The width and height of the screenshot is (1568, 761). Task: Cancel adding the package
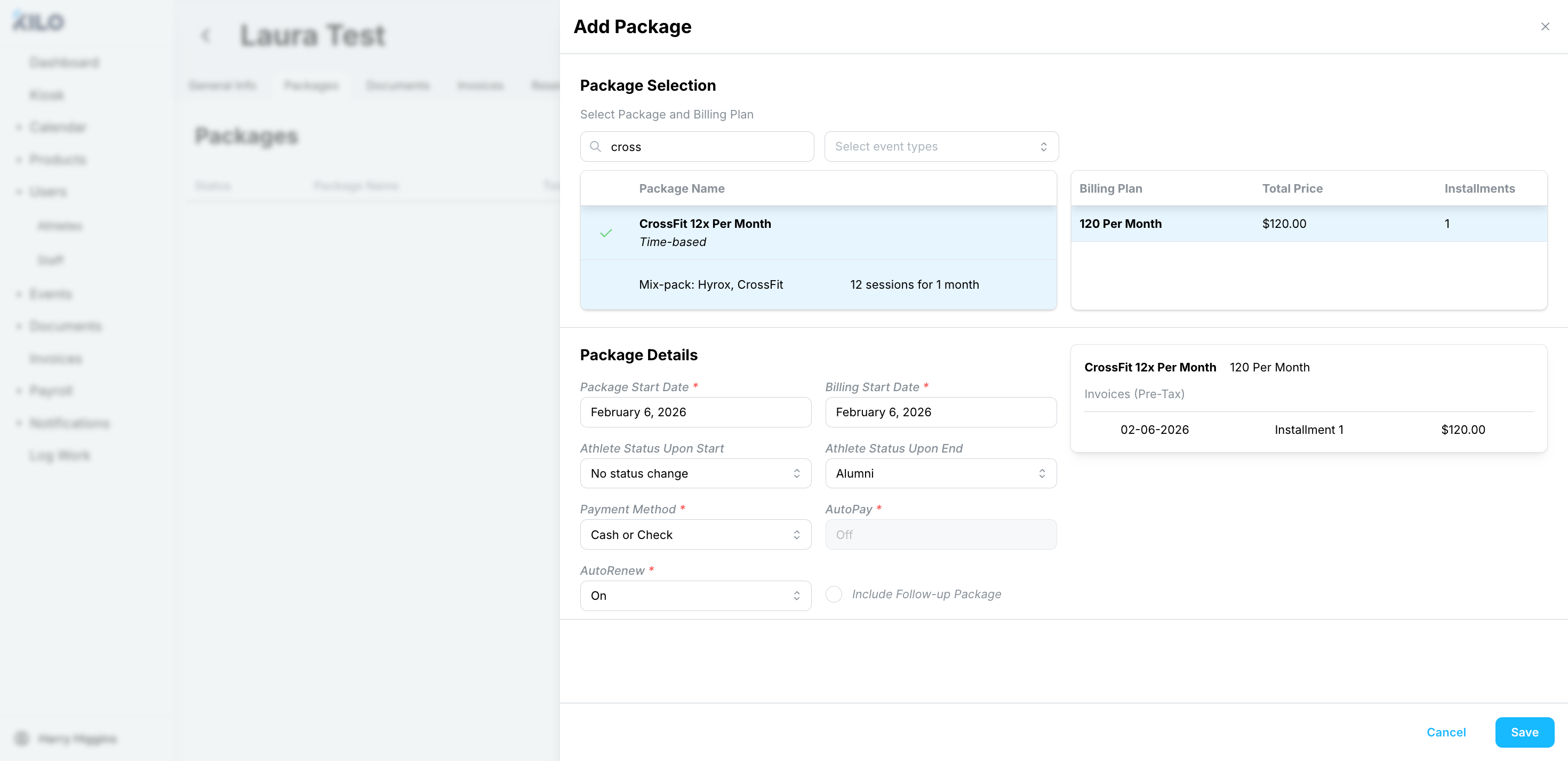(x=1446, y=732)
